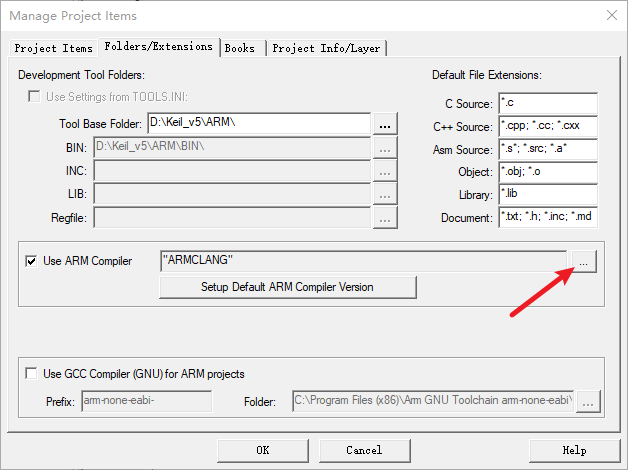Edit the Asm Source extensions field

point(548,149)
